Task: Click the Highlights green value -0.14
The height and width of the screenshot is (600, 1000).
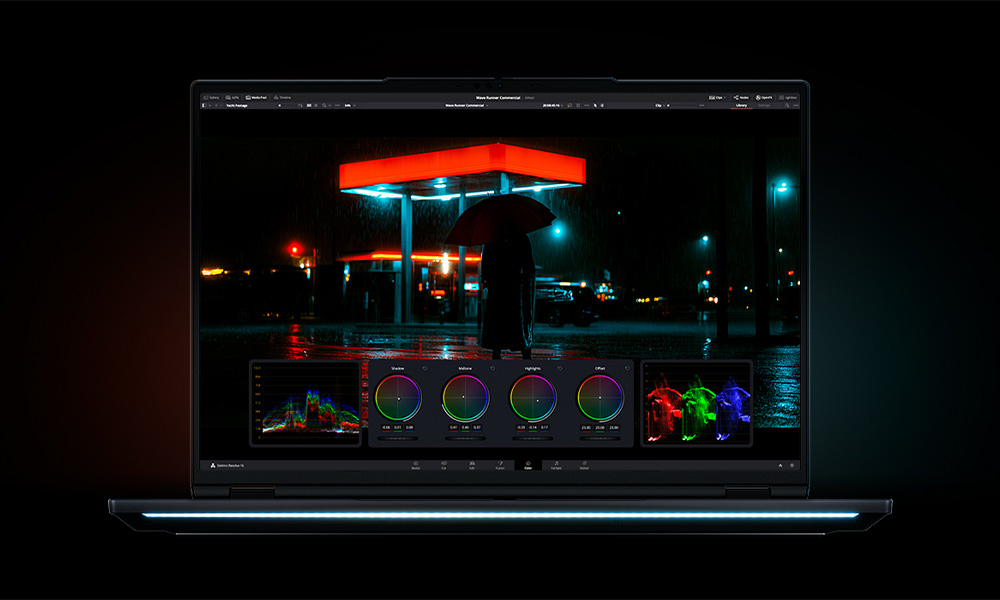Action: point(533,427)
